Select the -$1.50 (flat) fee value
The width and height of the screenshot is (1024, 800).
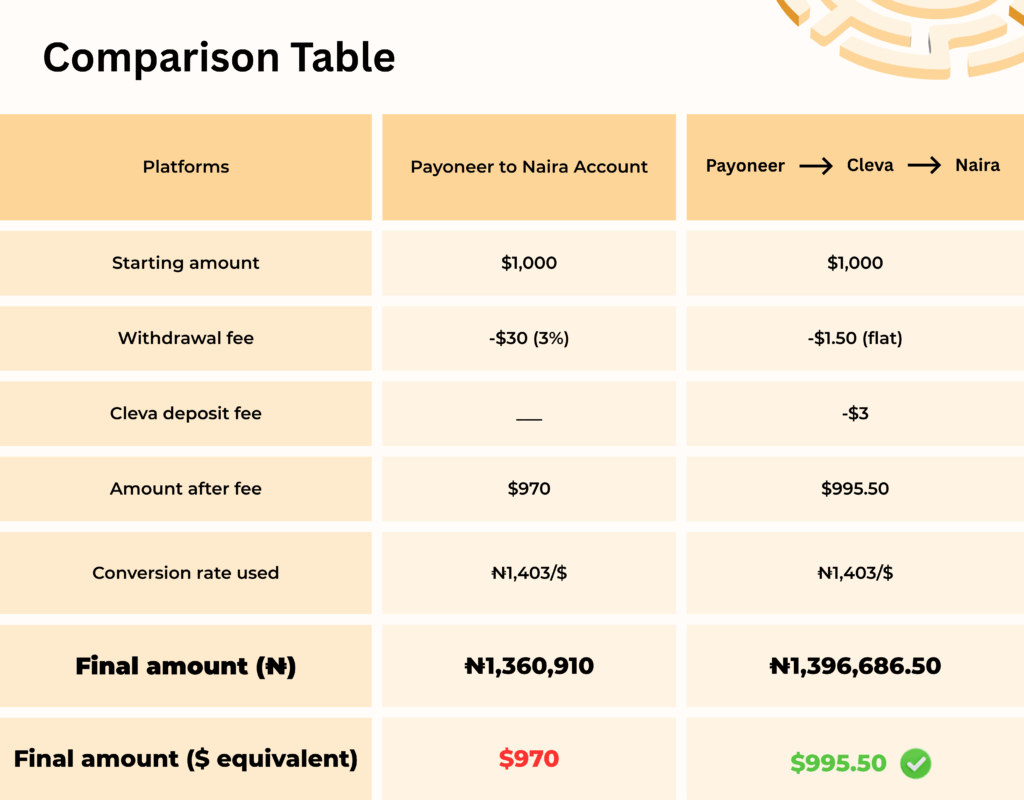855,338
